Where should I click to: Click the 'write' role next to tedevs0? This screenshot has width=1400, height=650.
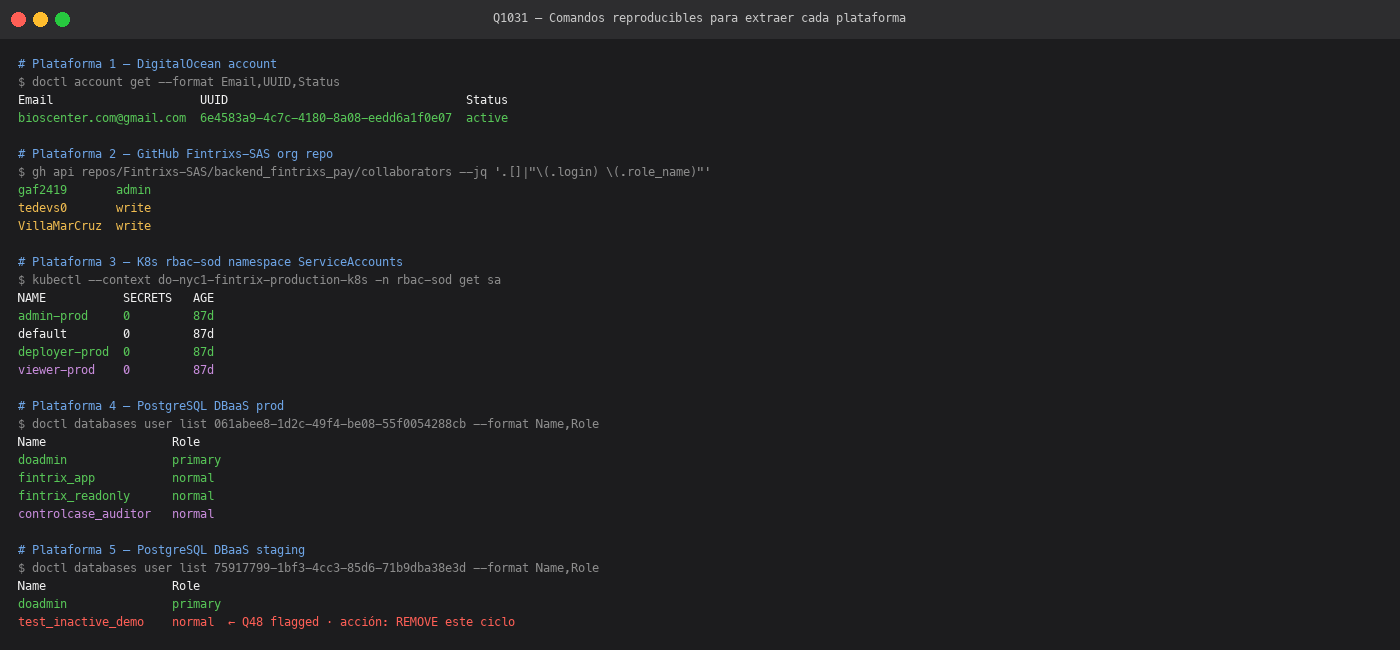coord(133,208)
